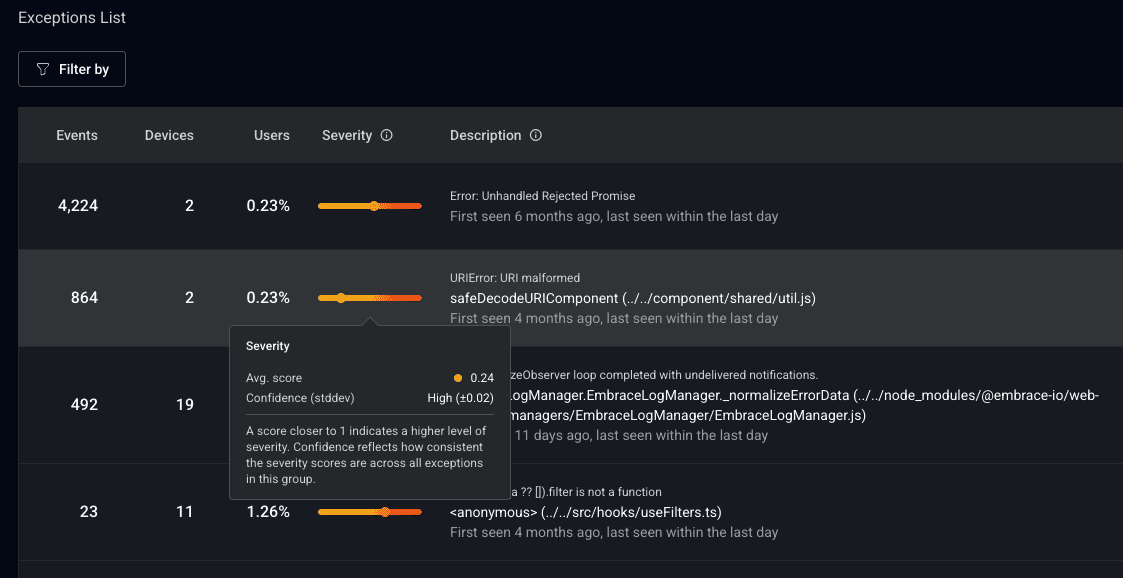Screen dimensions: 1123x578
Task: Open the anonymous useFilters.ts exception
Action: tap(585, 513)
